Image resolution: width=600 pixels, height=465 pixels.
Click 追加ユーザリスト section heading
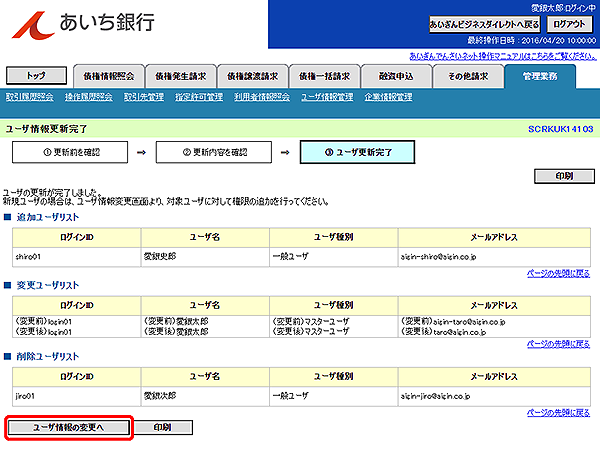click(47, 217)
